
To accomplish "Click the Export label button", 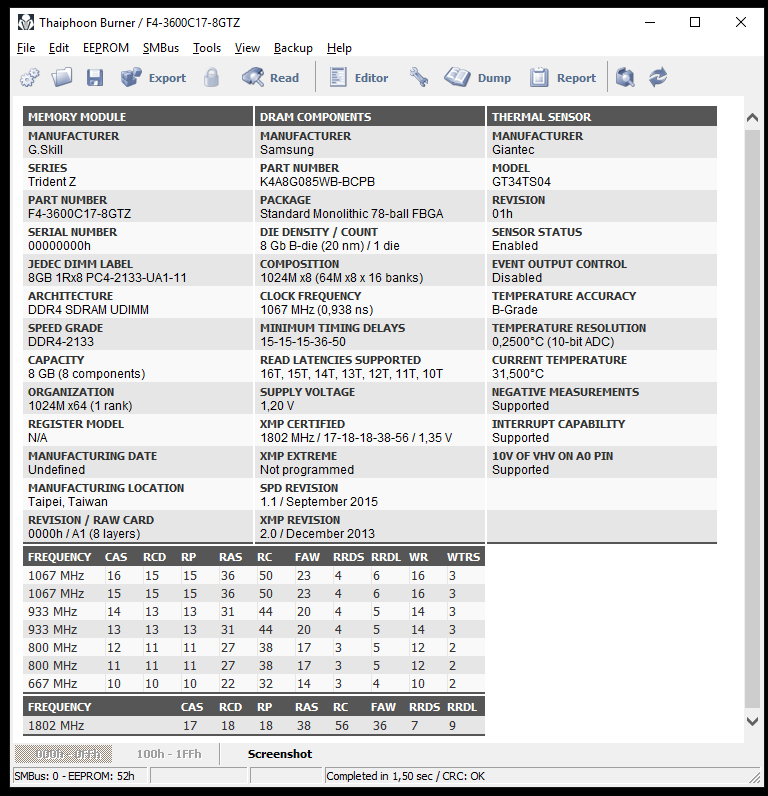I will click(x=167, y=78).
